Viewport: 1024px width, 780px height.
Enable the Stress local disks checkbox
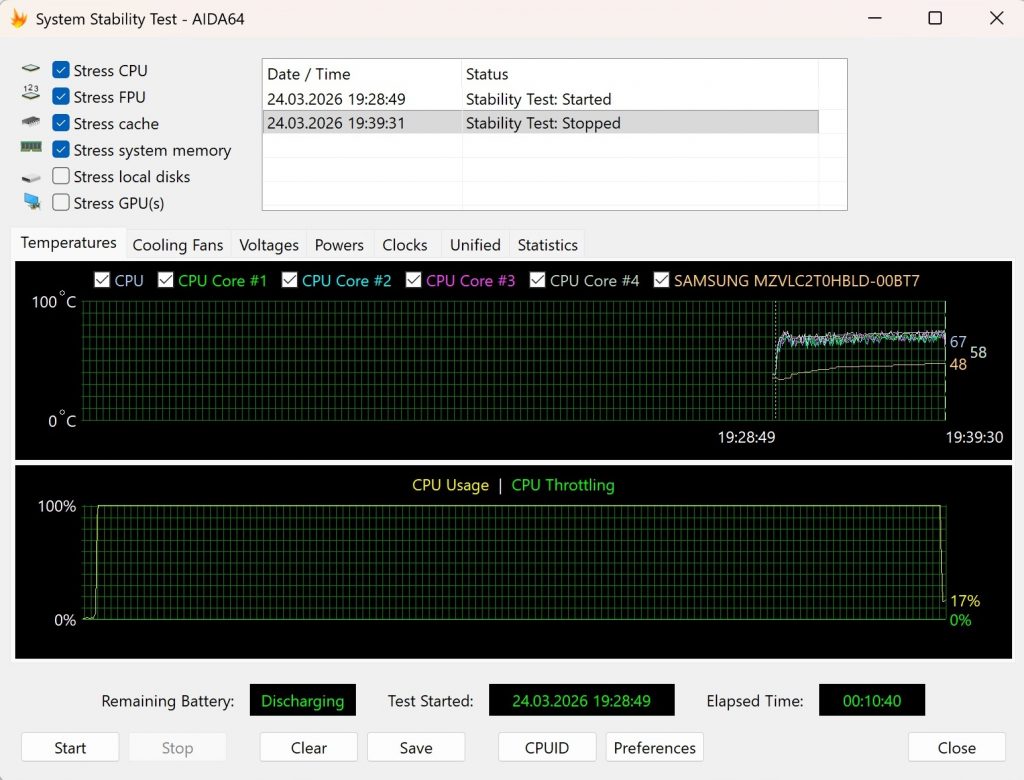point(61,176)
